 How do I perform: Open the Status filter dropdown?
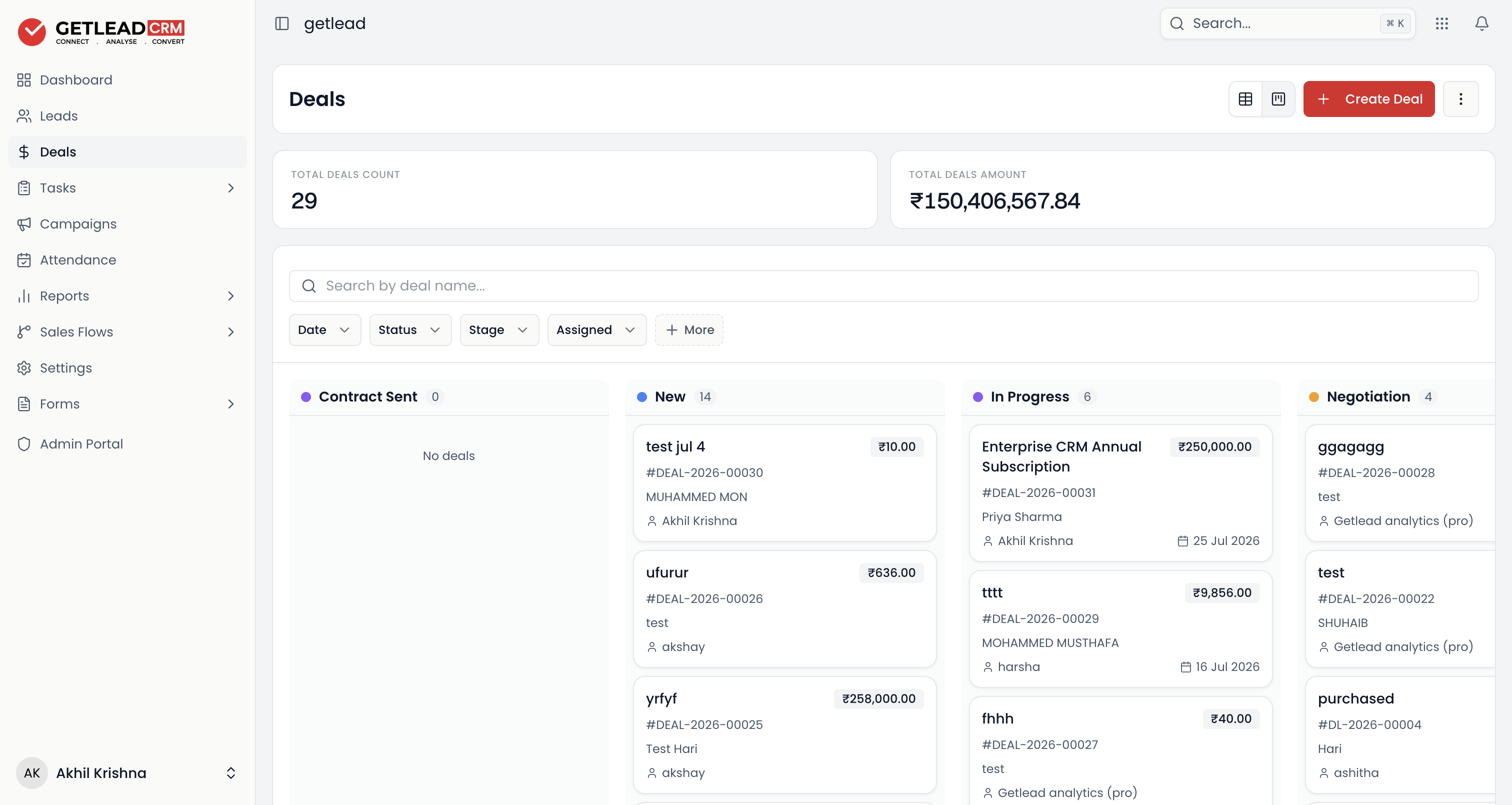(410, 330)
